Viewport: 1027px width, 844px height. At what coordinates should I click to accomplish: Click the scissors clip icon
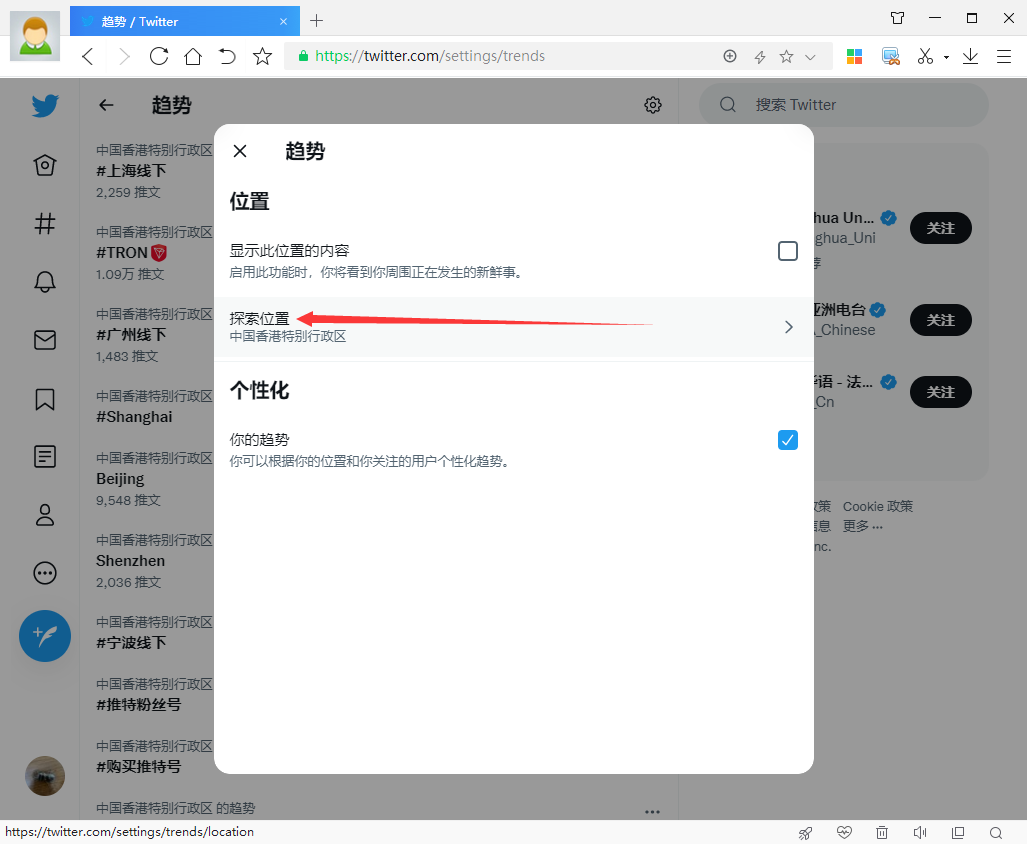click(x=925, y=56)
